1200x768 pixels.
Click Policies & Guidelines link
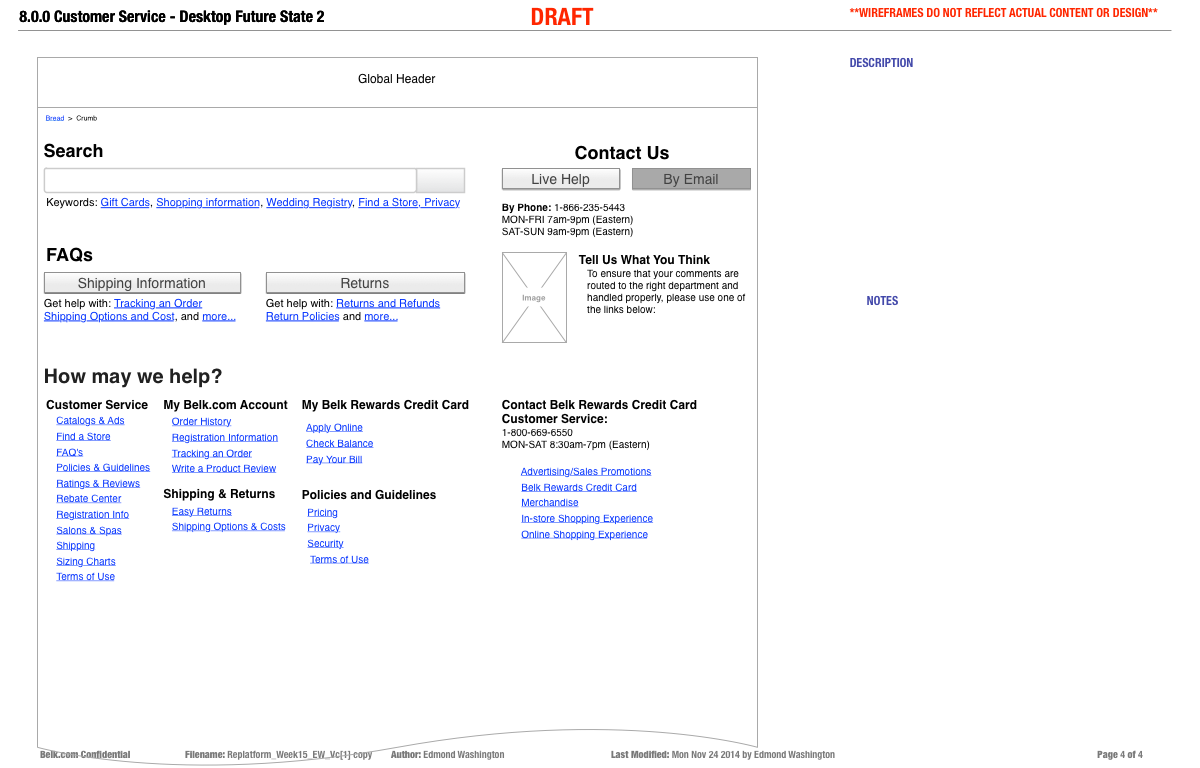click(x=103, y=467)
